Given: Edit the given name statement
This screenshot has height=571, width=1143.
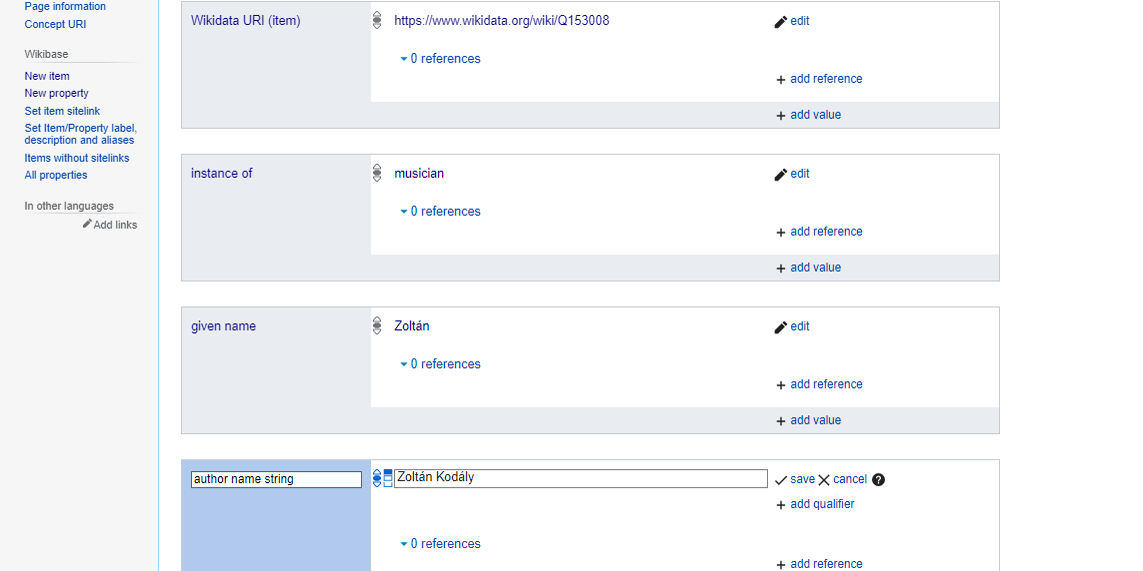Looking at the screenshot, I should [x=791, y=327].
